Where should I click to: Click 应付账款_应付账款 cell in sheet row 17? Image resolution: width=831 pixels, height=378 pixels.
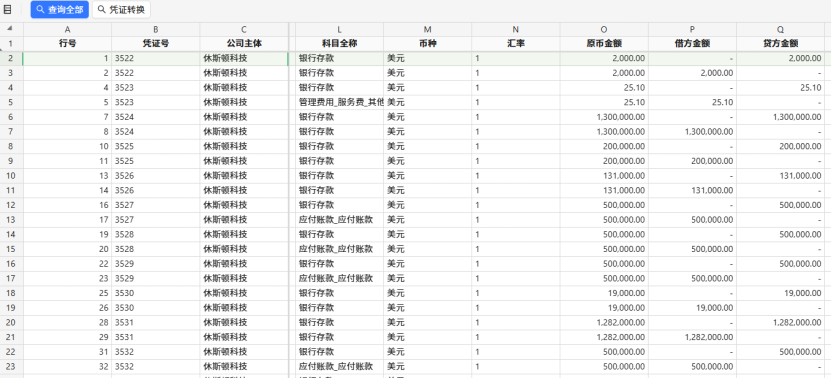tap(340, 278)
